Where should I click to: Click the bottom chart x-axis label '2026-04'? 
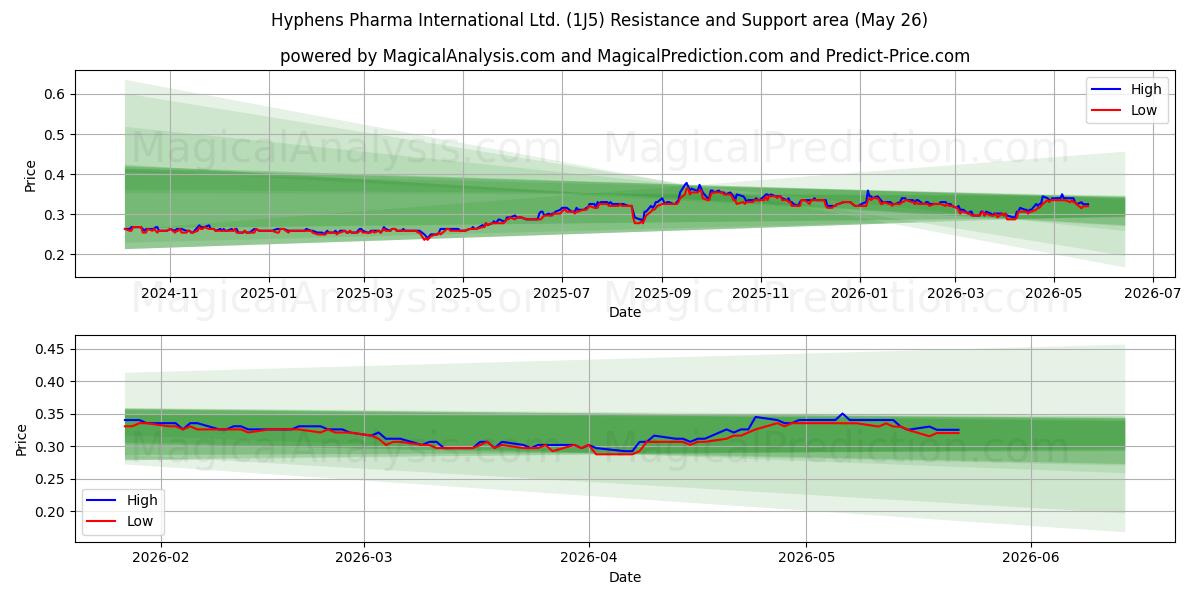click(x=589, y=559)
